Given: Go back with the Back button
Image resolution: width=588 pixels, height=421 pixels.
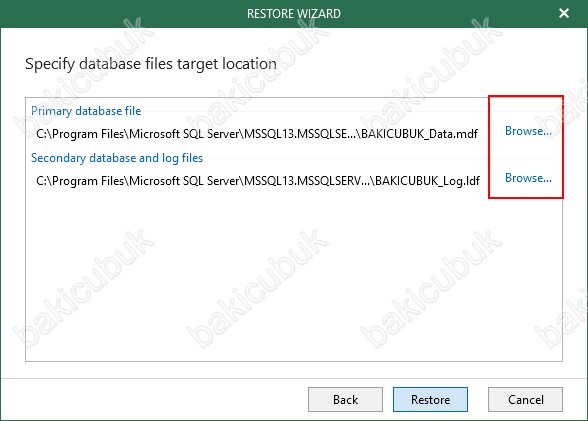Looking at the screenshot, I should [x=345, y=400].
